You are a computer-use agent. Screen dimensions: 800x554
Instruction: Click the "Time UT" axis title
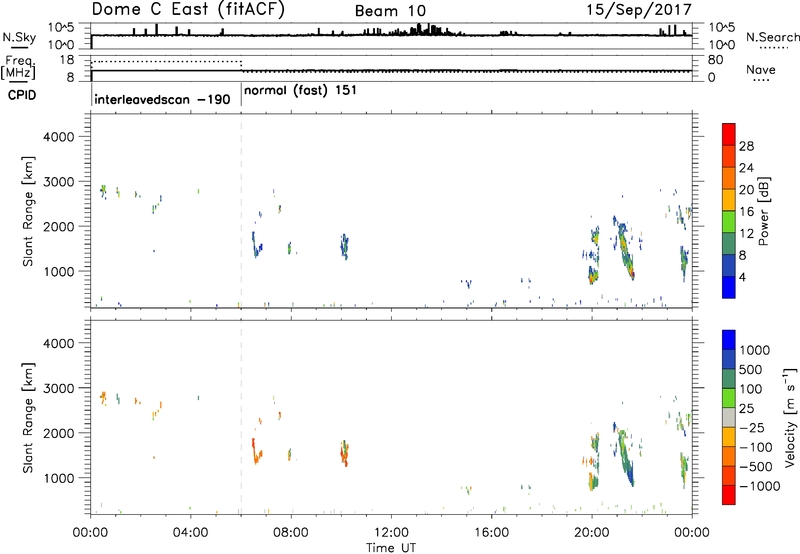click(391, 547)
